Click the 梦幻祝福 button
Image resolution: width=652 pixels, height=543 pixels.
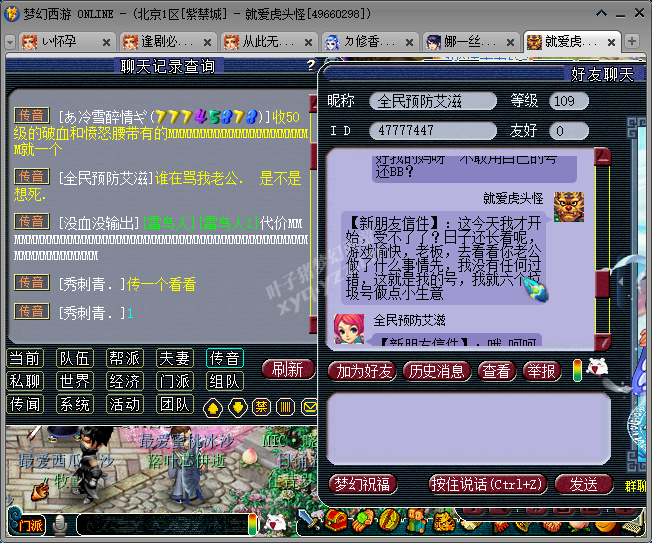[x=363, y=484]
